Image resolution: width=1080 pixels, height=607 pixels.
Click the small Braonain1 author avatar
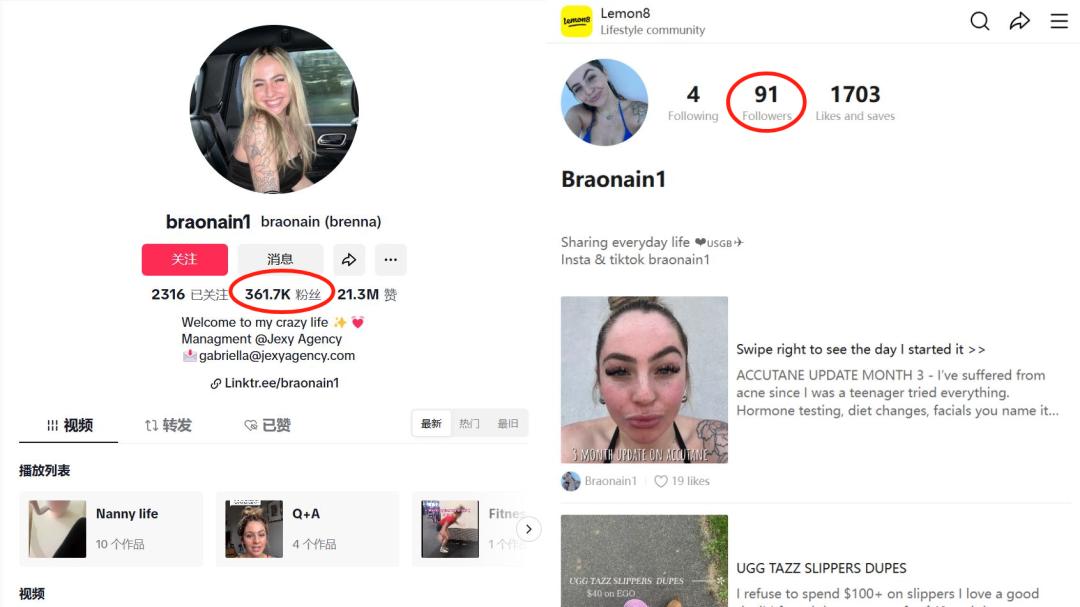coord(570,481)
